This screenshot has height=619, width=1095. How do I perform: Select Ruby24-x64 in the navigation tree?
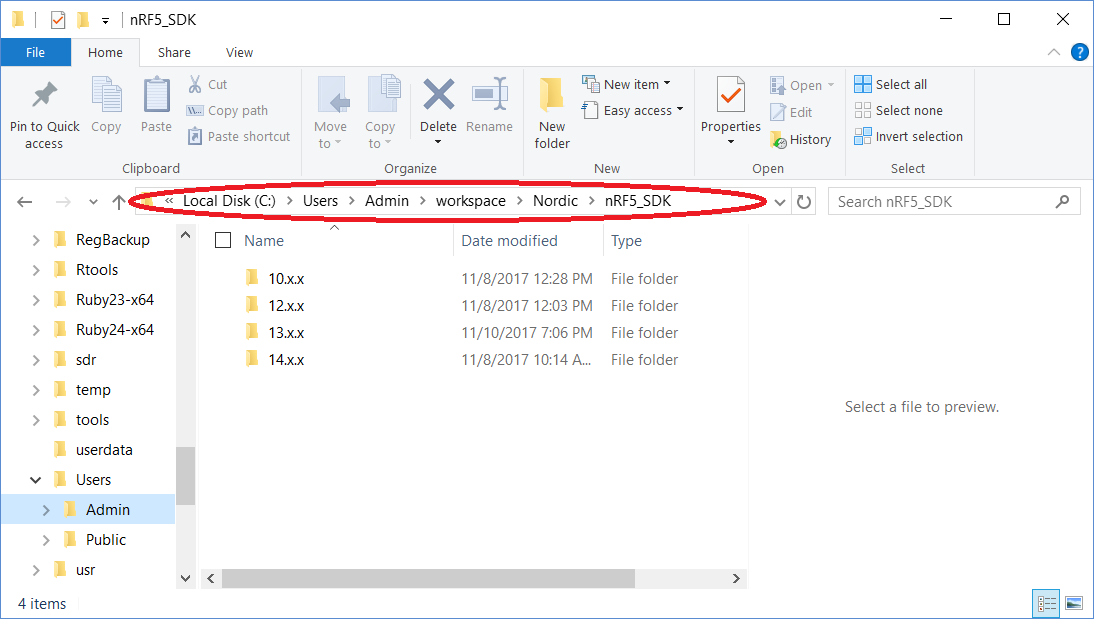coord(115,330)
